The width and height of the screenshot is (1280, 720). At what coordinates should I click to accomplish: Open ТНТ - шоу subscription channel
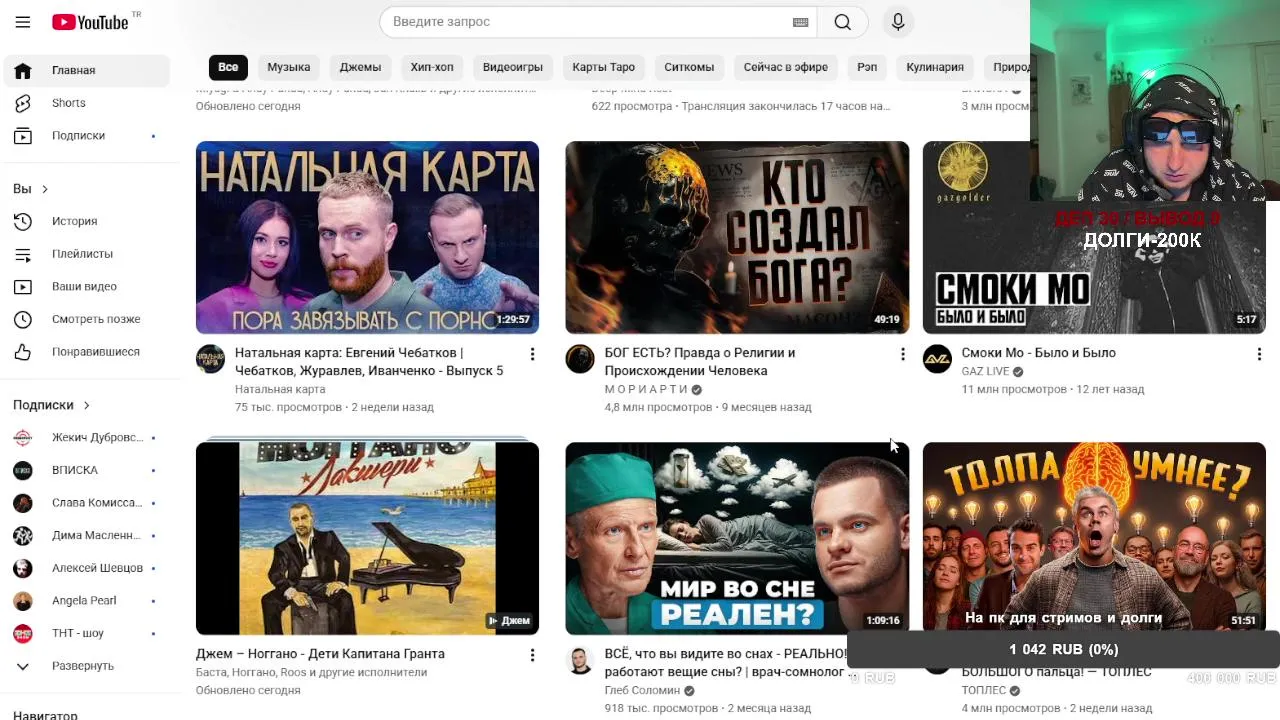click(x=86, y=633)
